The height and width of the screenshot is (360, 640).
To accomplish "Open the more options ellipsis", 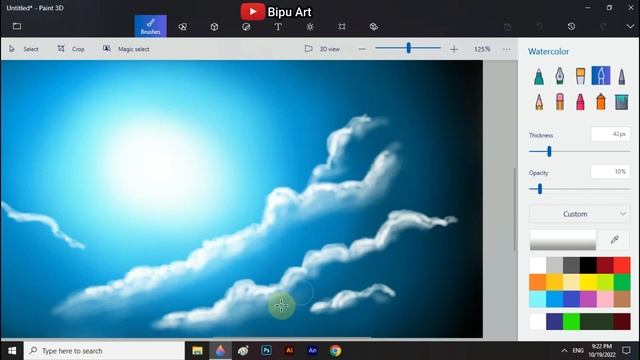I will (x=507, y=49).
